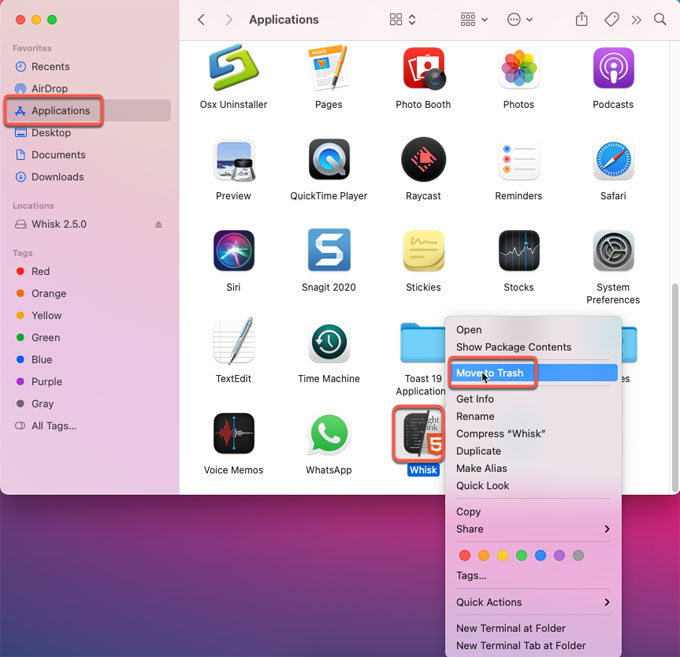The image size is (680, 657).
Task: Open Applications in the sidebar
Action: [x=89, y=111]
